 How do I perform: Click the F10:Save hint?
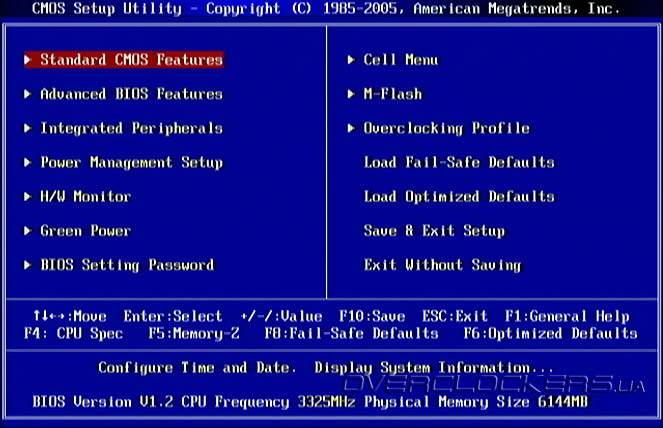[372, 316]
